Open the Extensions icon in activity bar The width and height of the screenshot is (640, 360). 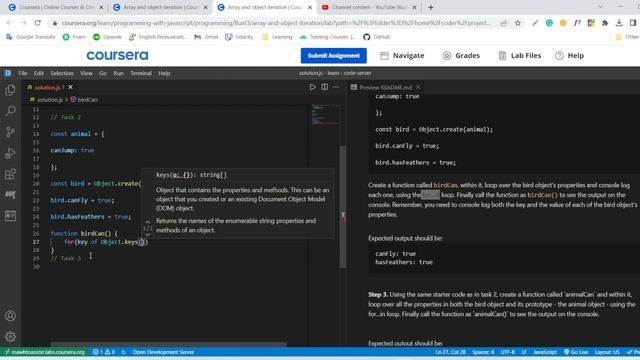11,174
